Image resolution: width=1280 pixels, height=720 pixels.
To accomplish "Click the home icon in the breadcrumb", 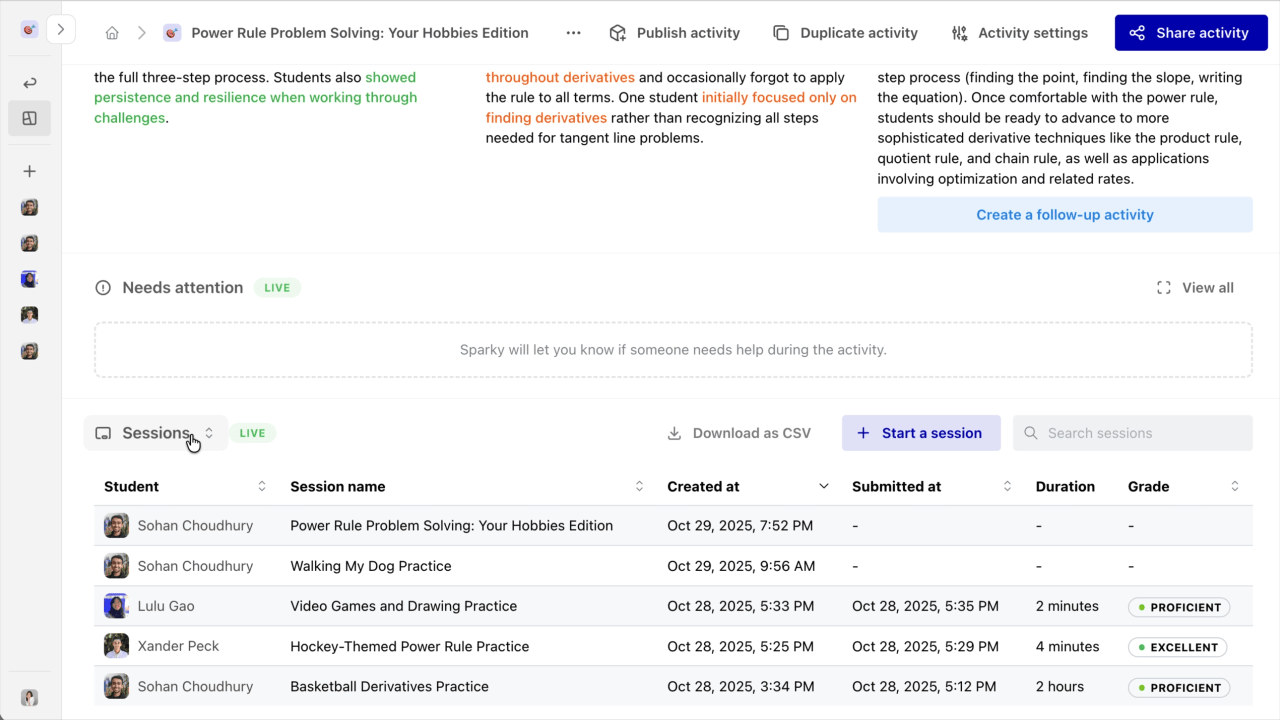I will [x=112, y=32].
